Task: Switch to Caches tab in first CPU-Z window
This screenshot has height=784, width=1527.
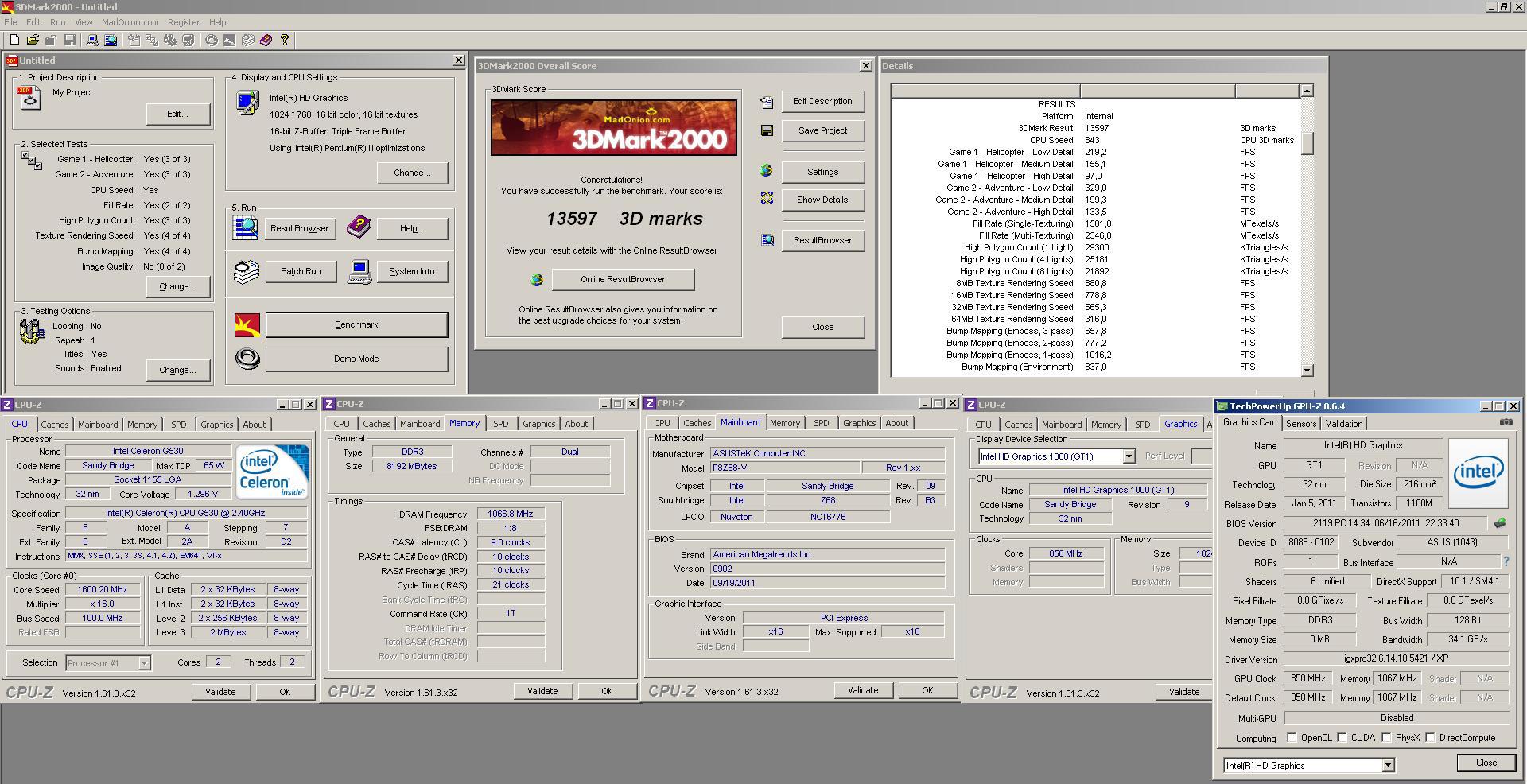Action: [55, 425]
